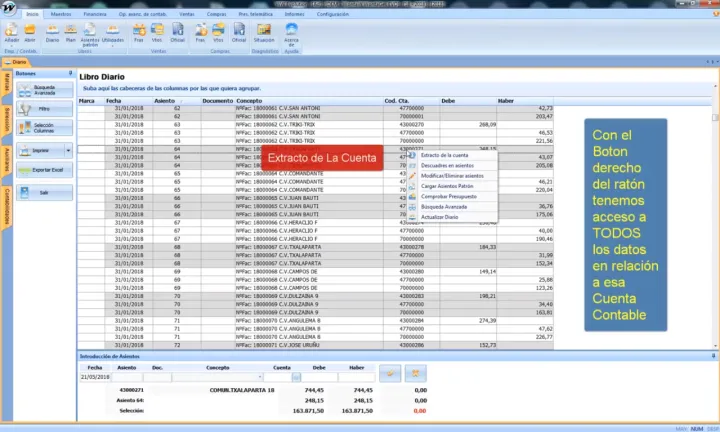
Task: Open the Añadir empresa icon in the ribbon
Action: 11,33
